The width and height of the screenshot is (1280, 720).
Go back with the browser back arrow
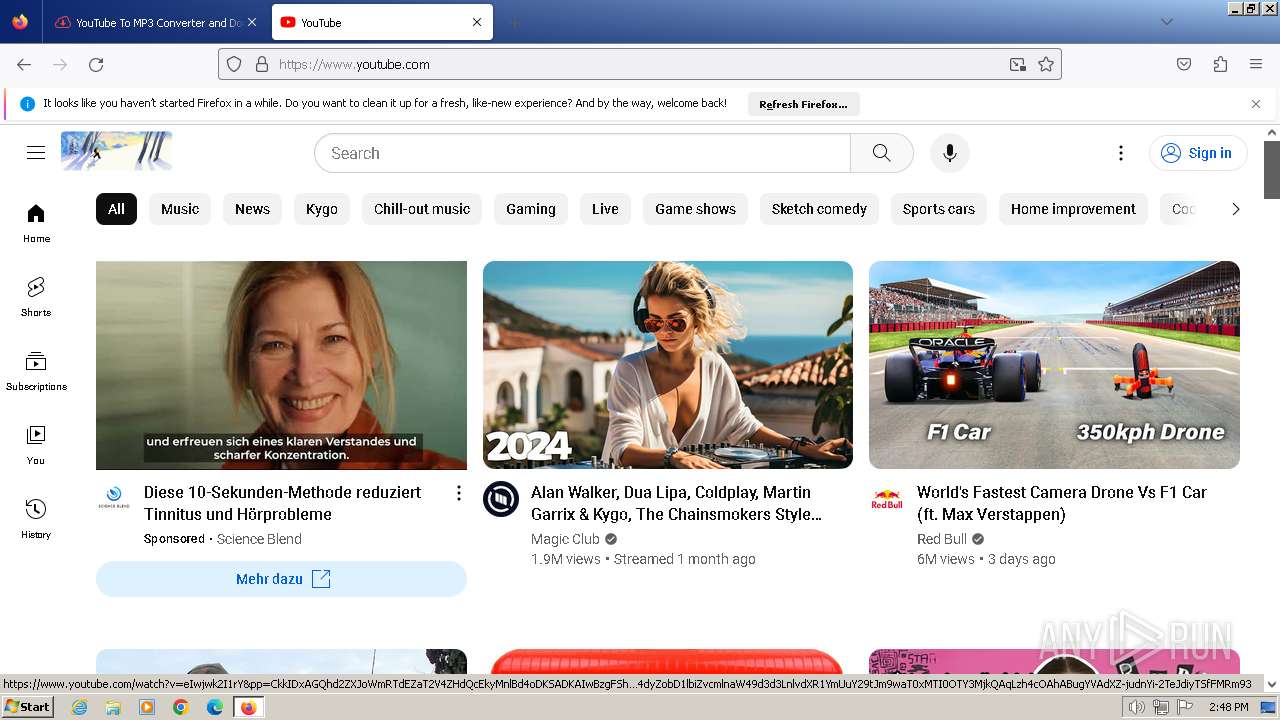[24, 64]
